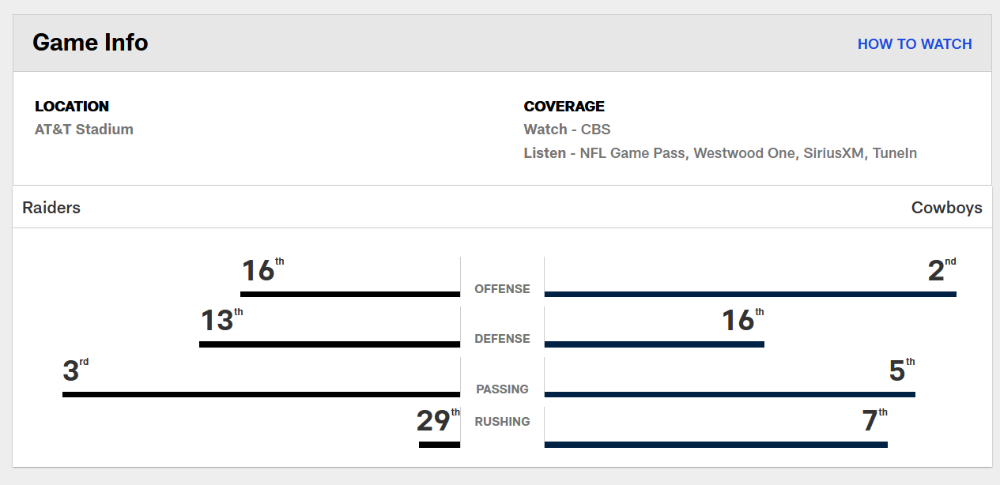Click the PASSING category label
Image resolution: width=1000 pixels, height=485 pixels.
pyautogui.click(x=502, y=389)
